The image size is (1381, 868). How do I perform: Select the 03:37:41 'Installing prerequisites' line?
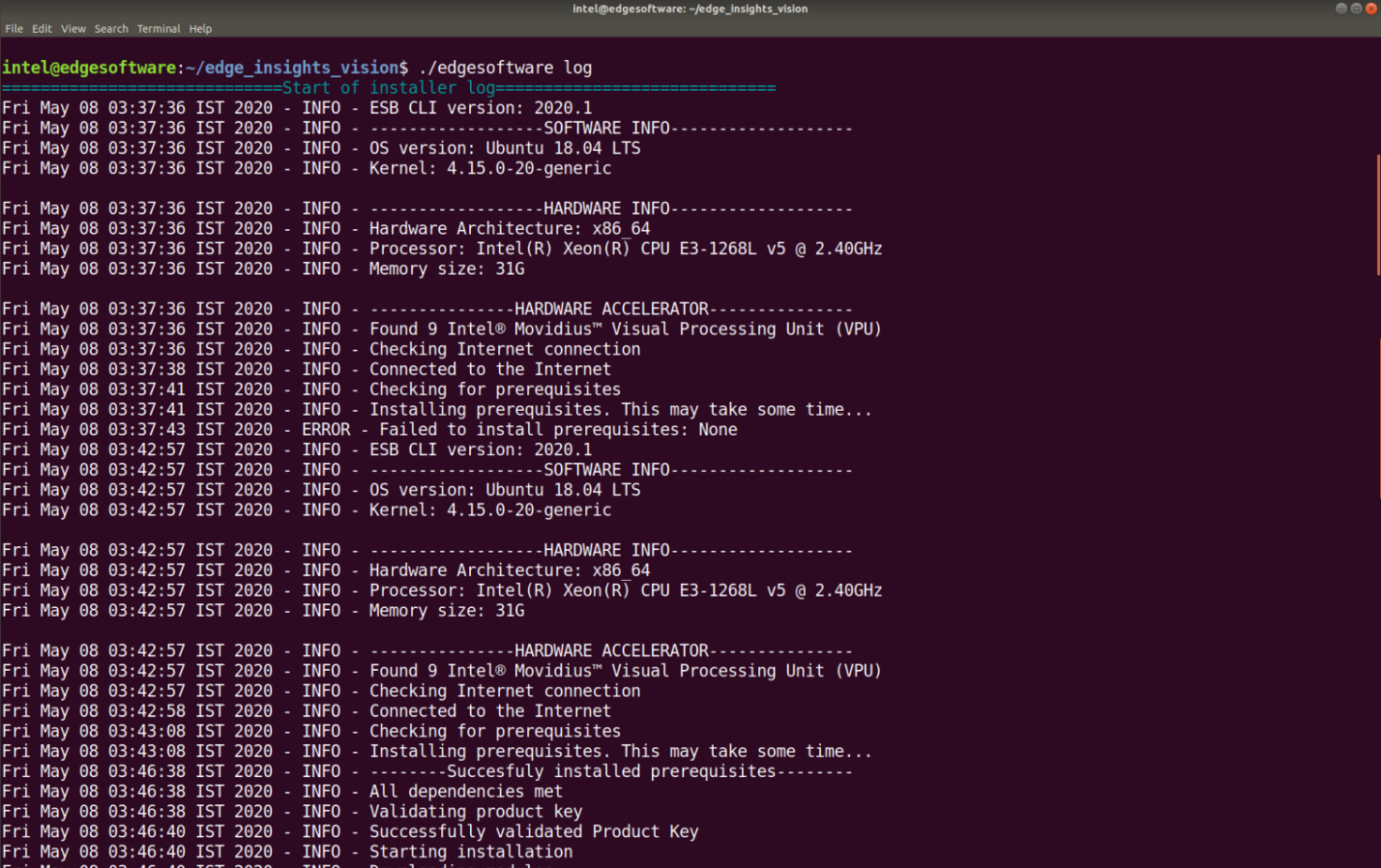click(x=437, y=411)
